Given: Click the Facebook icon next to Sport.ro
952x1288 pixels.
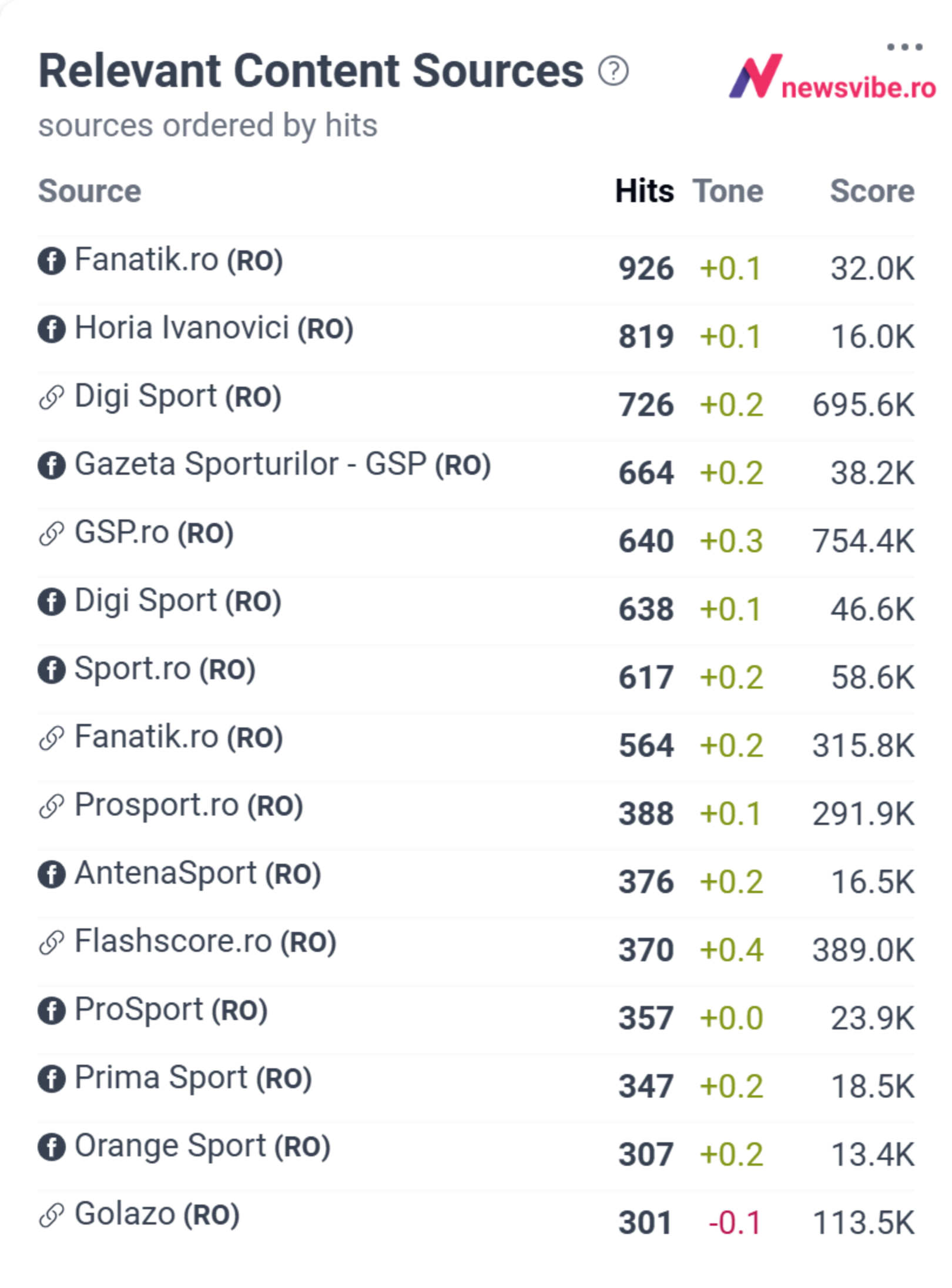Looking at the screenshot, I should [x=52, y=670].
